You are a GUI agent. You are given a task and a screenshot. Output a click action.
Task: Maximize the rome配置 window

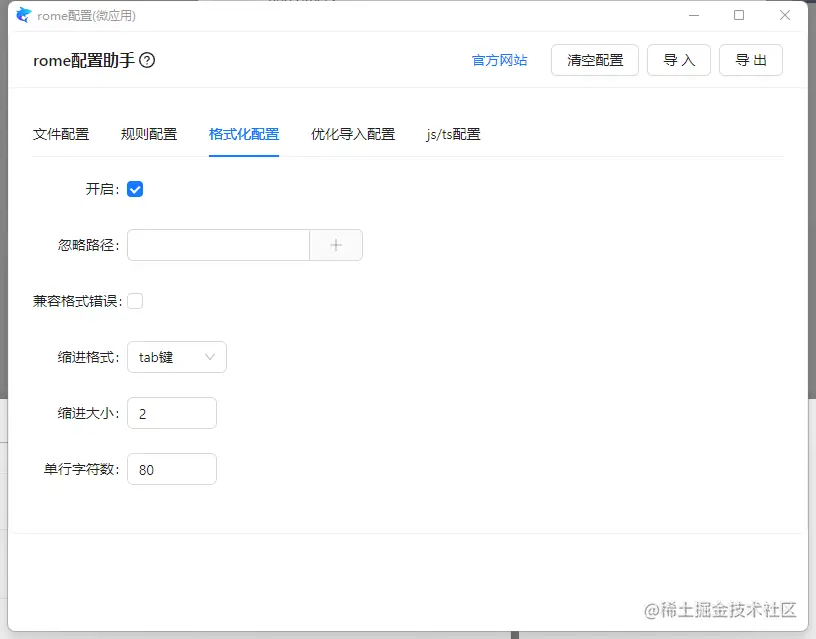click(x=739, y=16)
